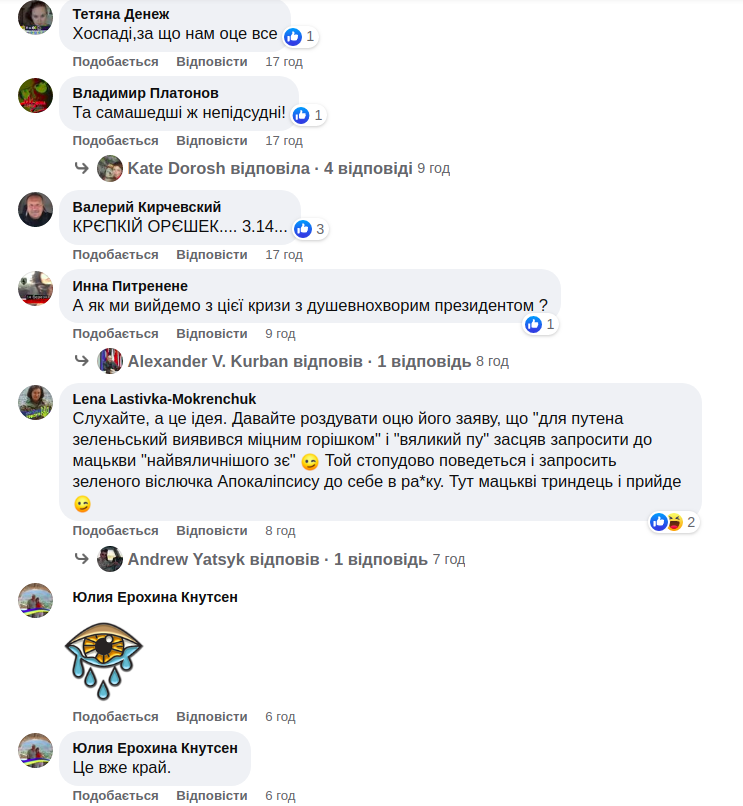Image resolution: width=743 pixels, height=806 pixels.
Task: Open reactions on Валерий Кирчевский comment
Action: pos(311,229)
